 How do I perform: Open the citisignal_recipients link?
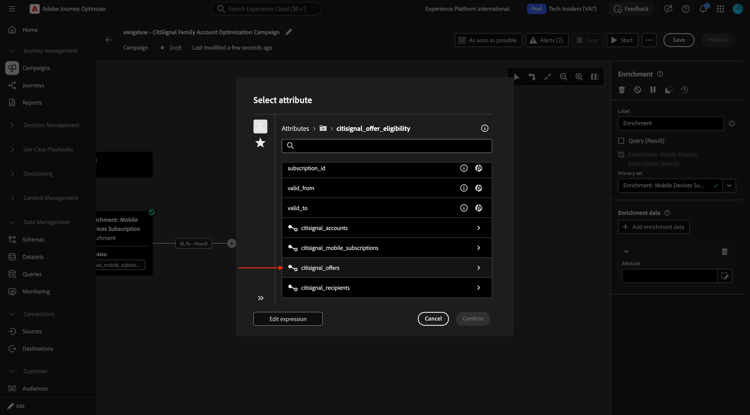[x=386, y=288]
